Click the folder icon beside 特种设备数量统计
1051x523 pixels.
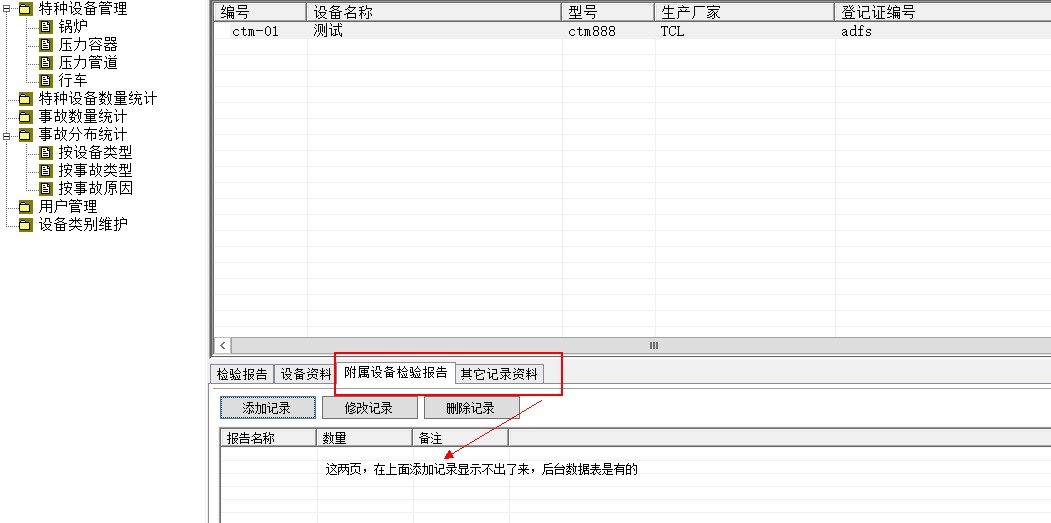tap(25, 99)
